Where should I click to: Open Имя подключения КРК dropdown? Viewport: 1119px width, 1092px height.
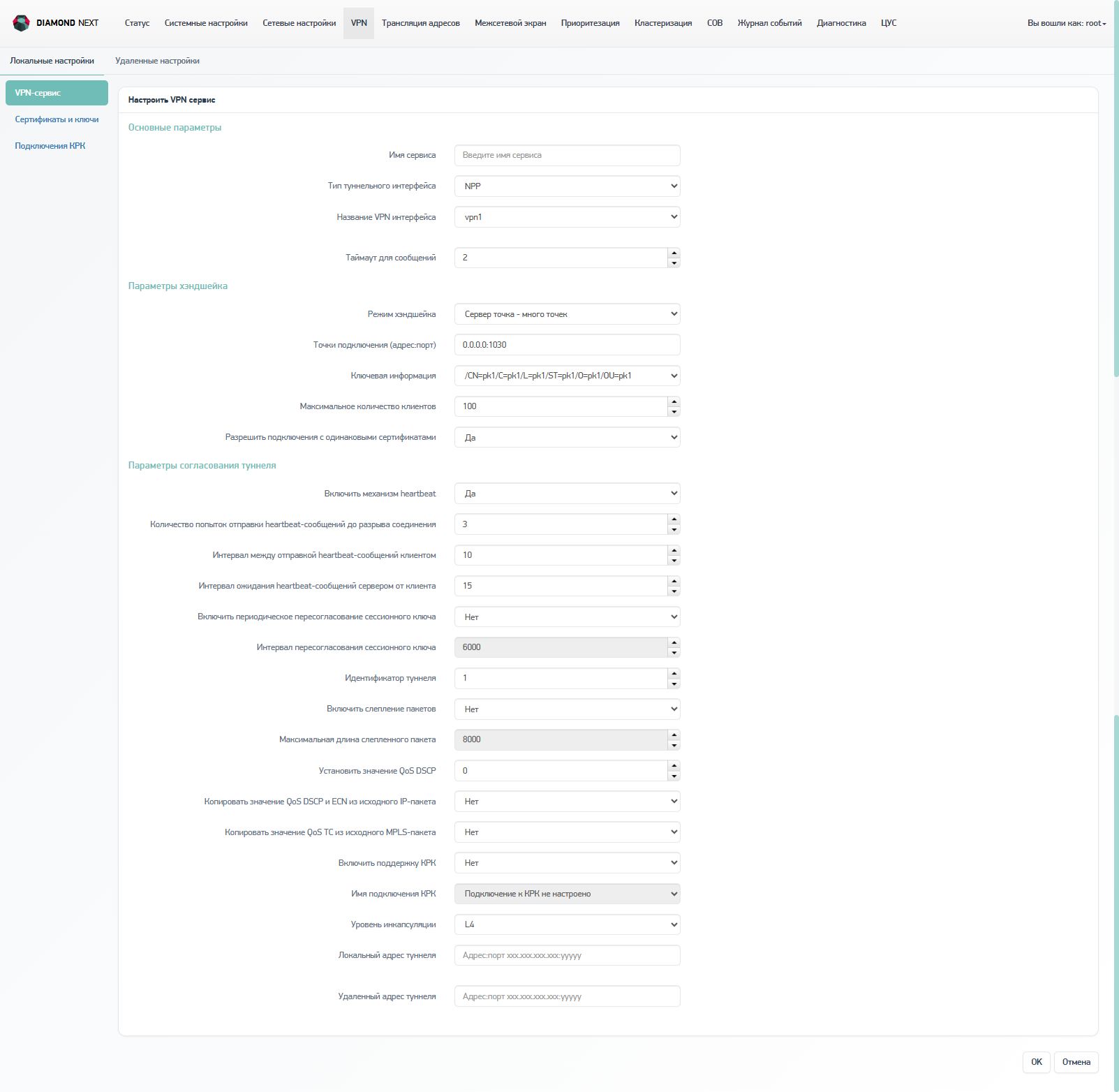tap(567, 894)
